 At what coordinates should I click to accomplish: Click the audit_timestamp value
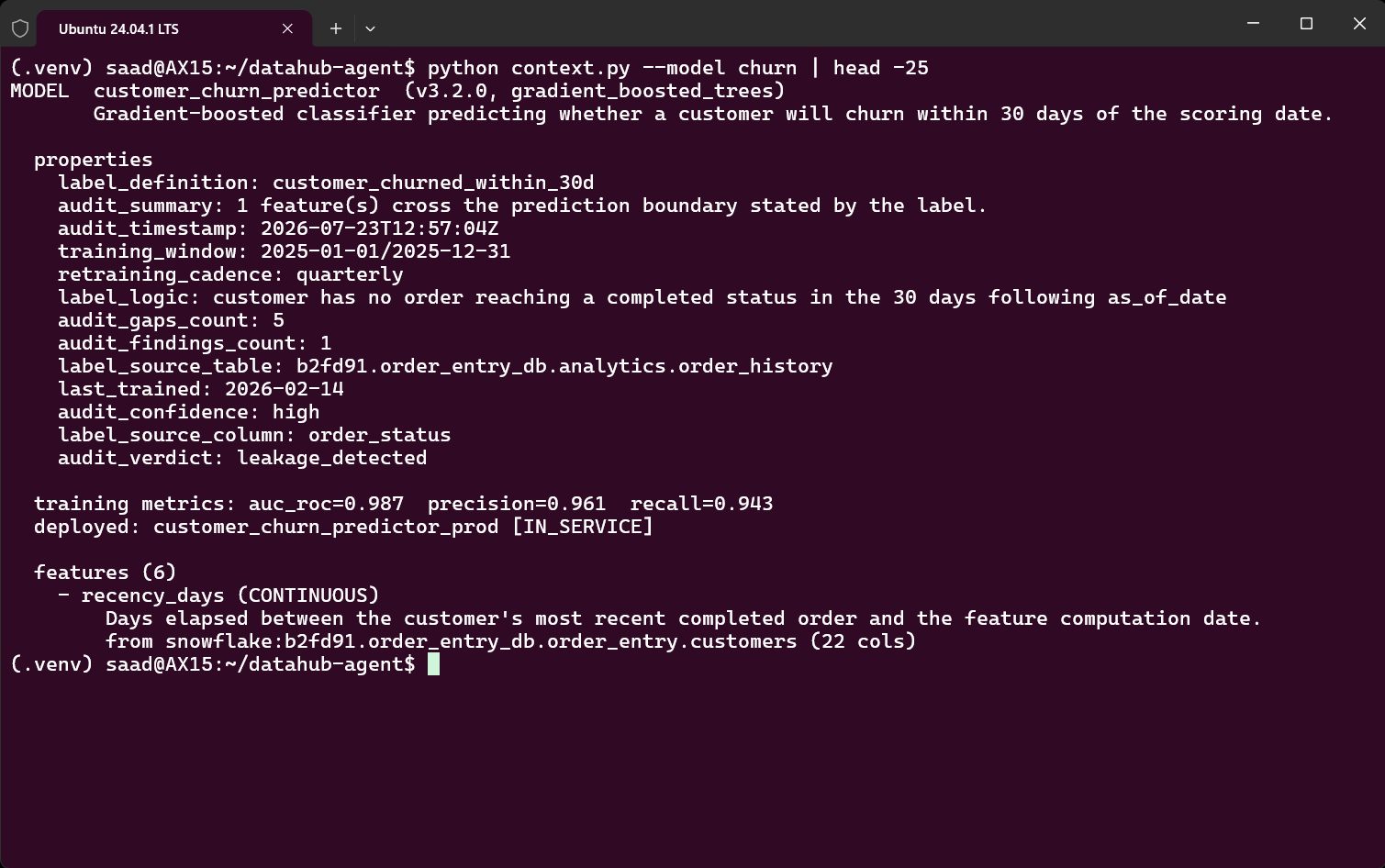click(x=379, y=228)
